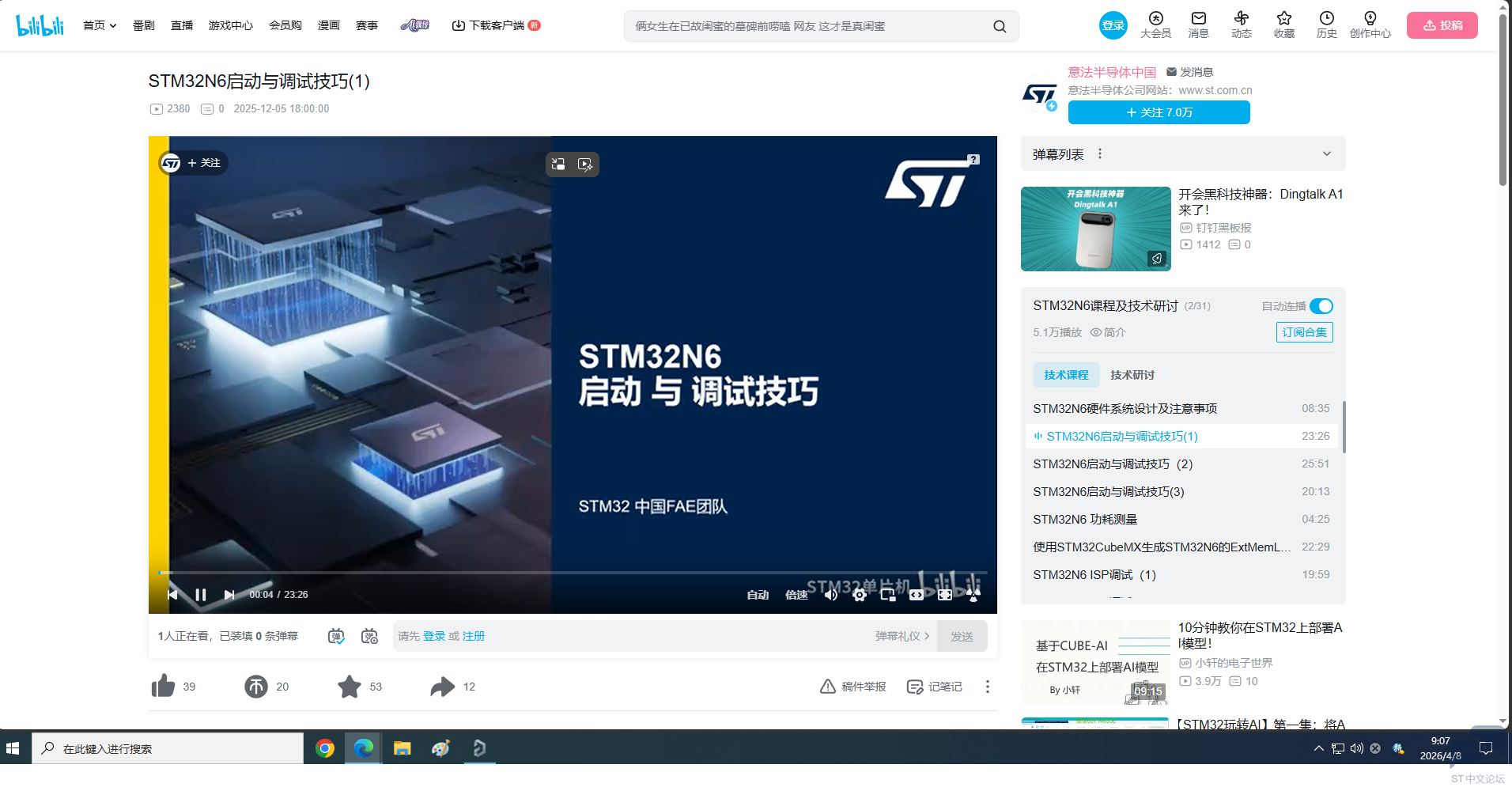Switch player to widescreen mode
The height and width of the screenshot is (791, 1512).
pyautogui.click(x=916, y=594)
